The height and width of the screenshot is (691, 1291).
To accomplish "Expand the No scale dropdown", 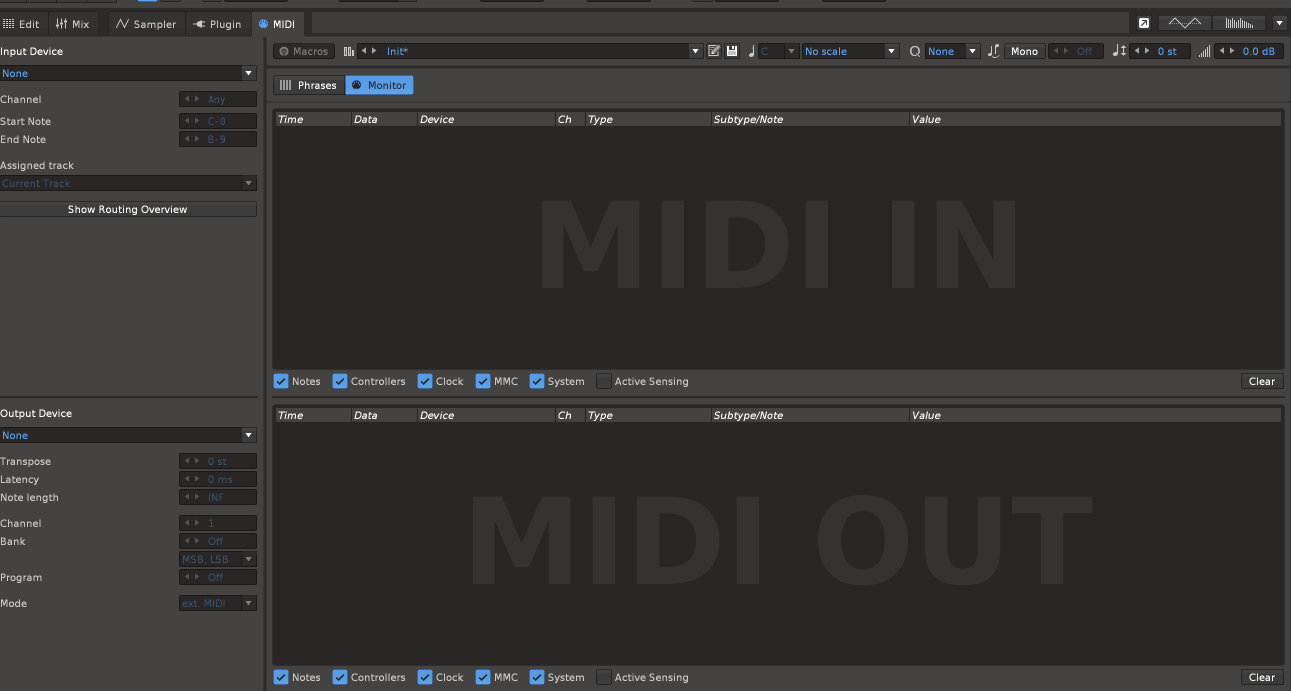I will tap(851, 51).
